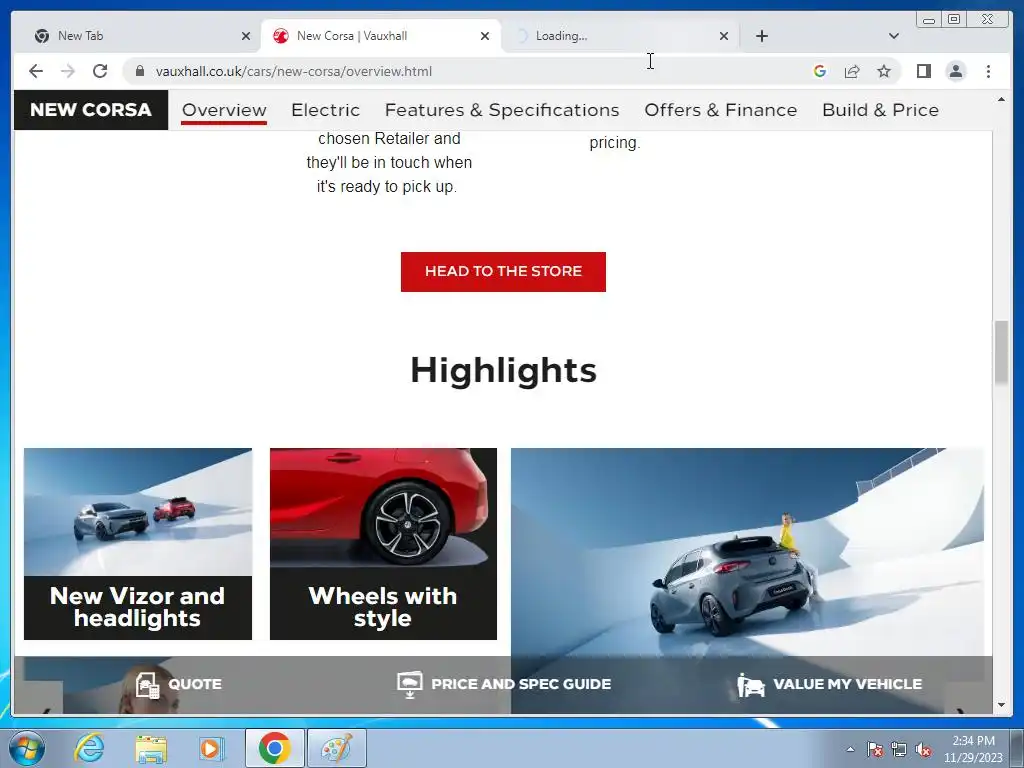This screenshot has width=1024, height=768.
Task: Open Windows Media Player from taskbar
Action: click(x=212, y=748)
